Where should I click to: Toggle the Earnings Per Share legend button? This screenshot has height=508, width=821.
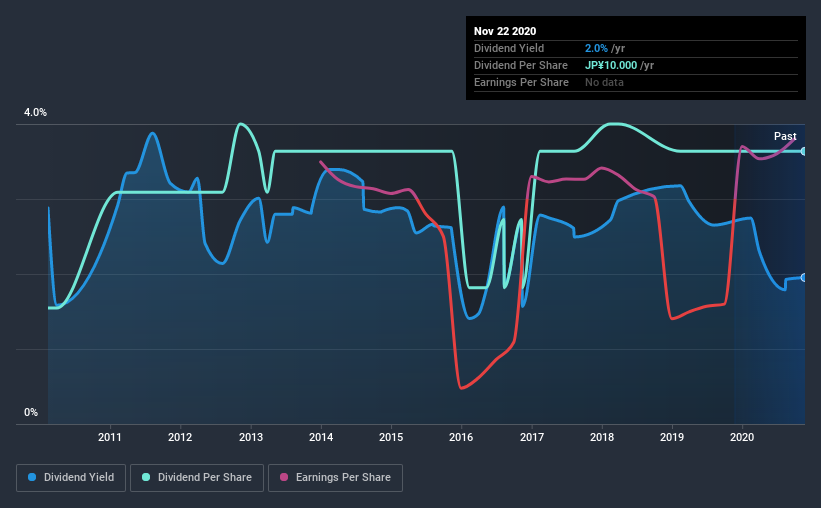335,478
